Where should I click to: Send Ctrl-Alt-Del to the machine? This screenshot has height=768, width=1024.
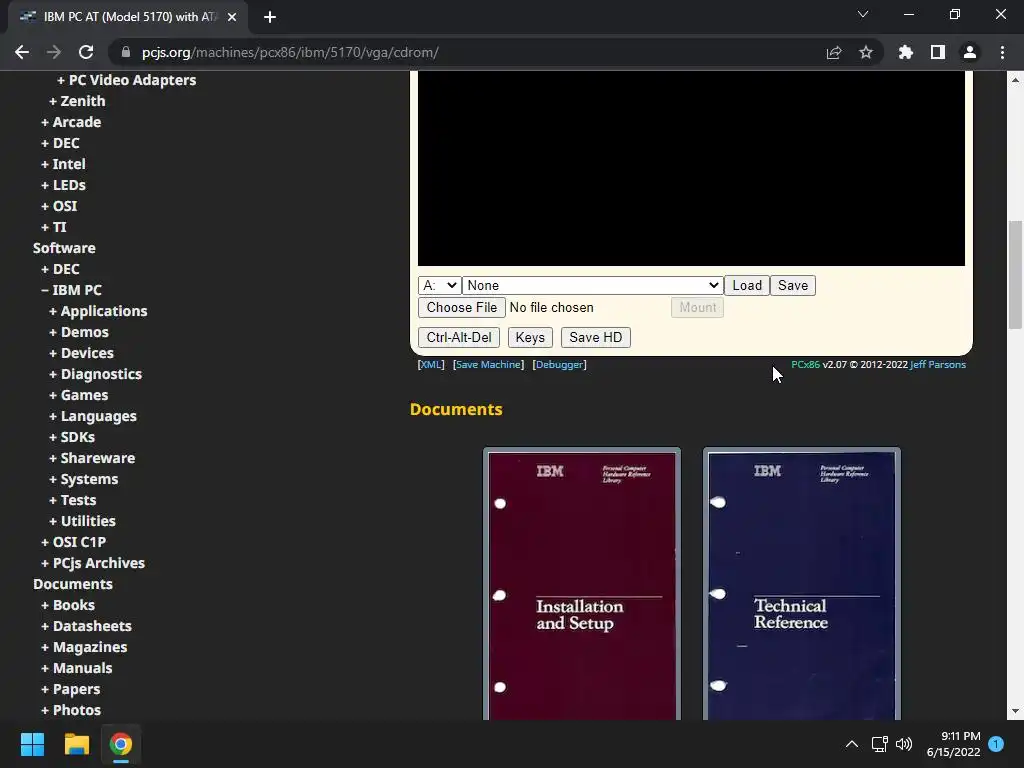[459, 338]
